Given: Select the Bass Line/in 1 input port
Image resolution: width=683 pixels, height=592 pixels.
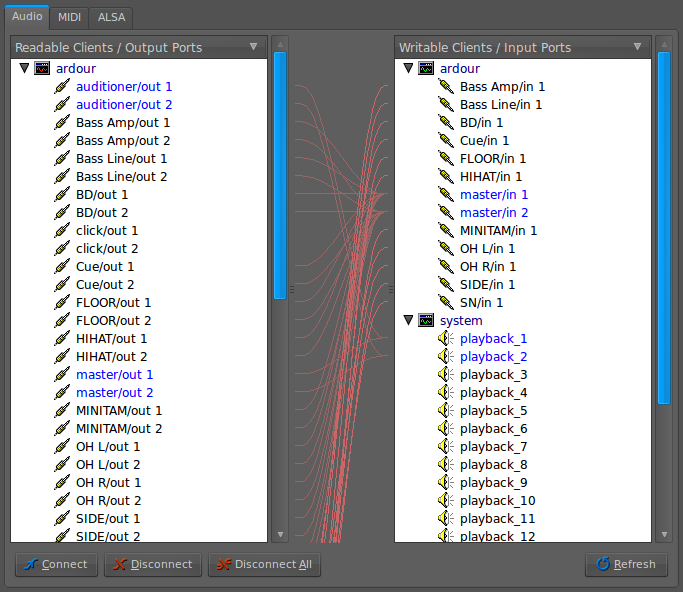Looking at the screenshot, I should pyautogui.click(x=501, y=105).
